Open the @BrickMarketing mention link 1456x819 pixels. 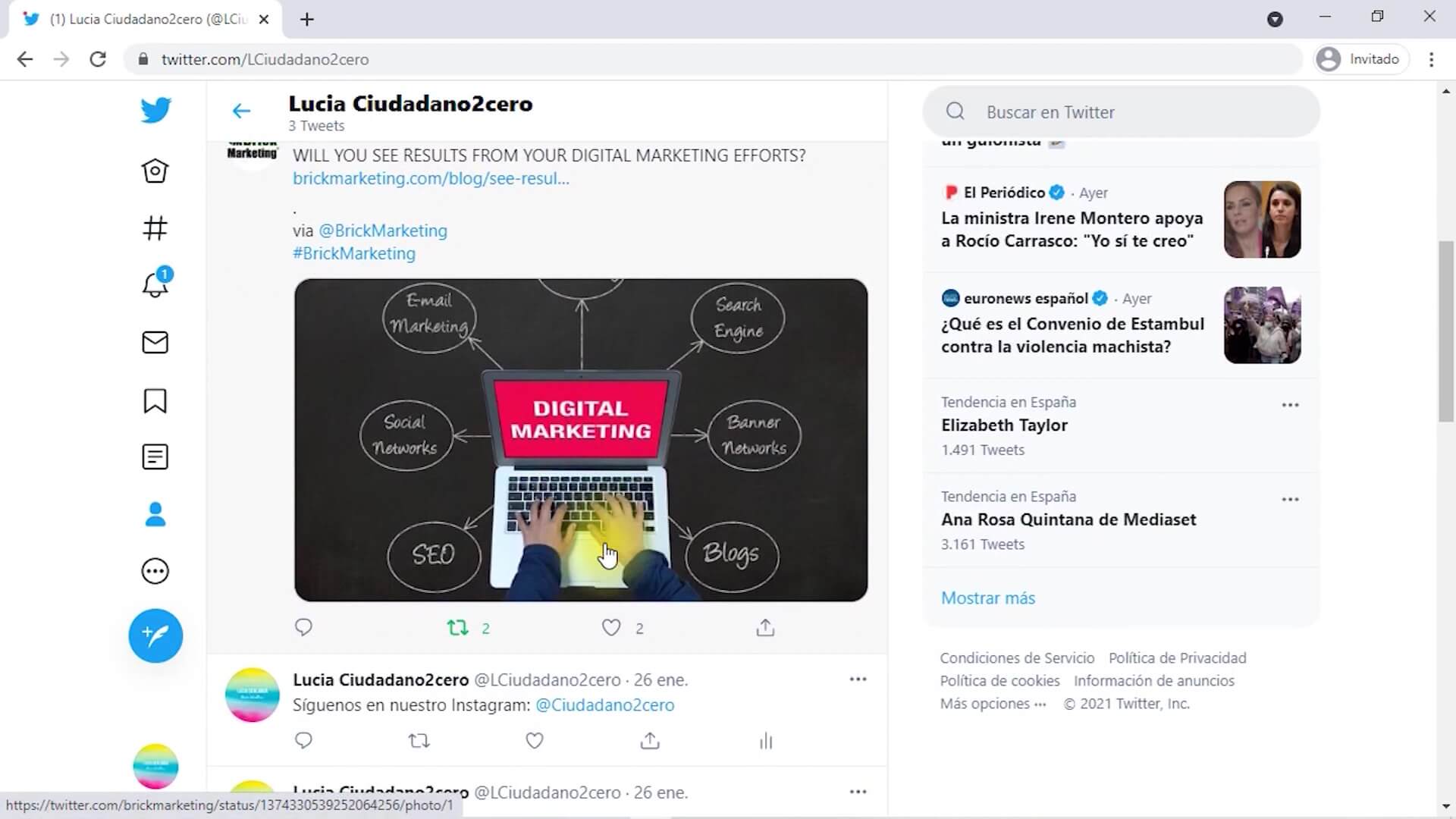[x=383, y=231]
